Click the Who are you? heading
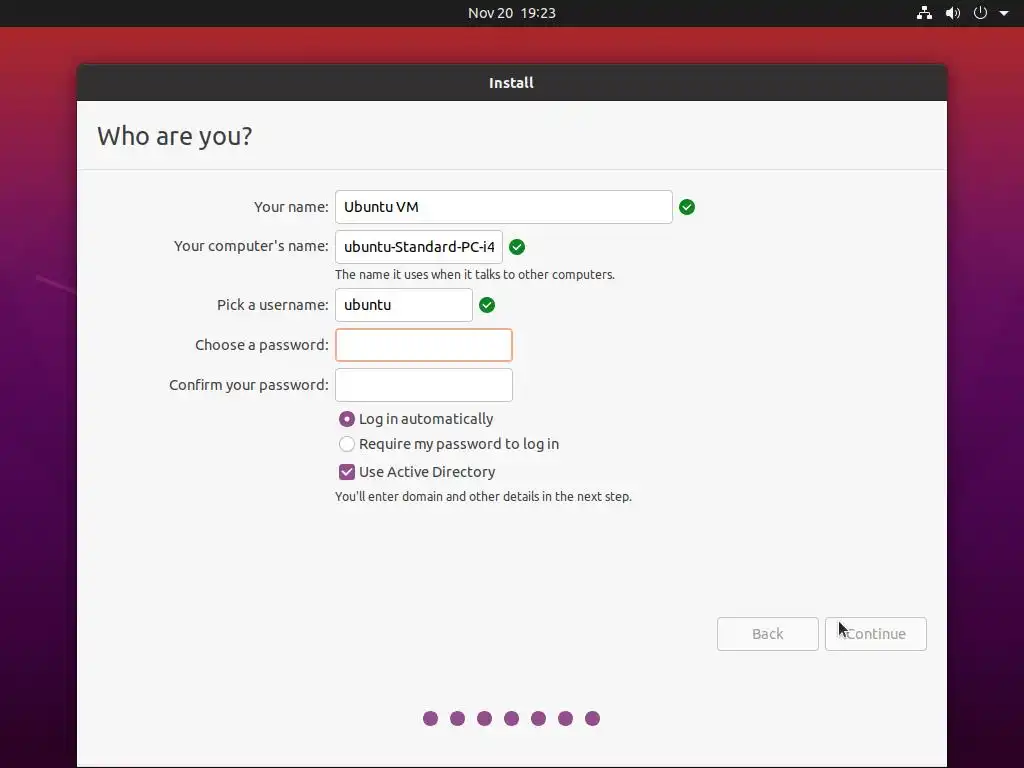 [174, 136]
